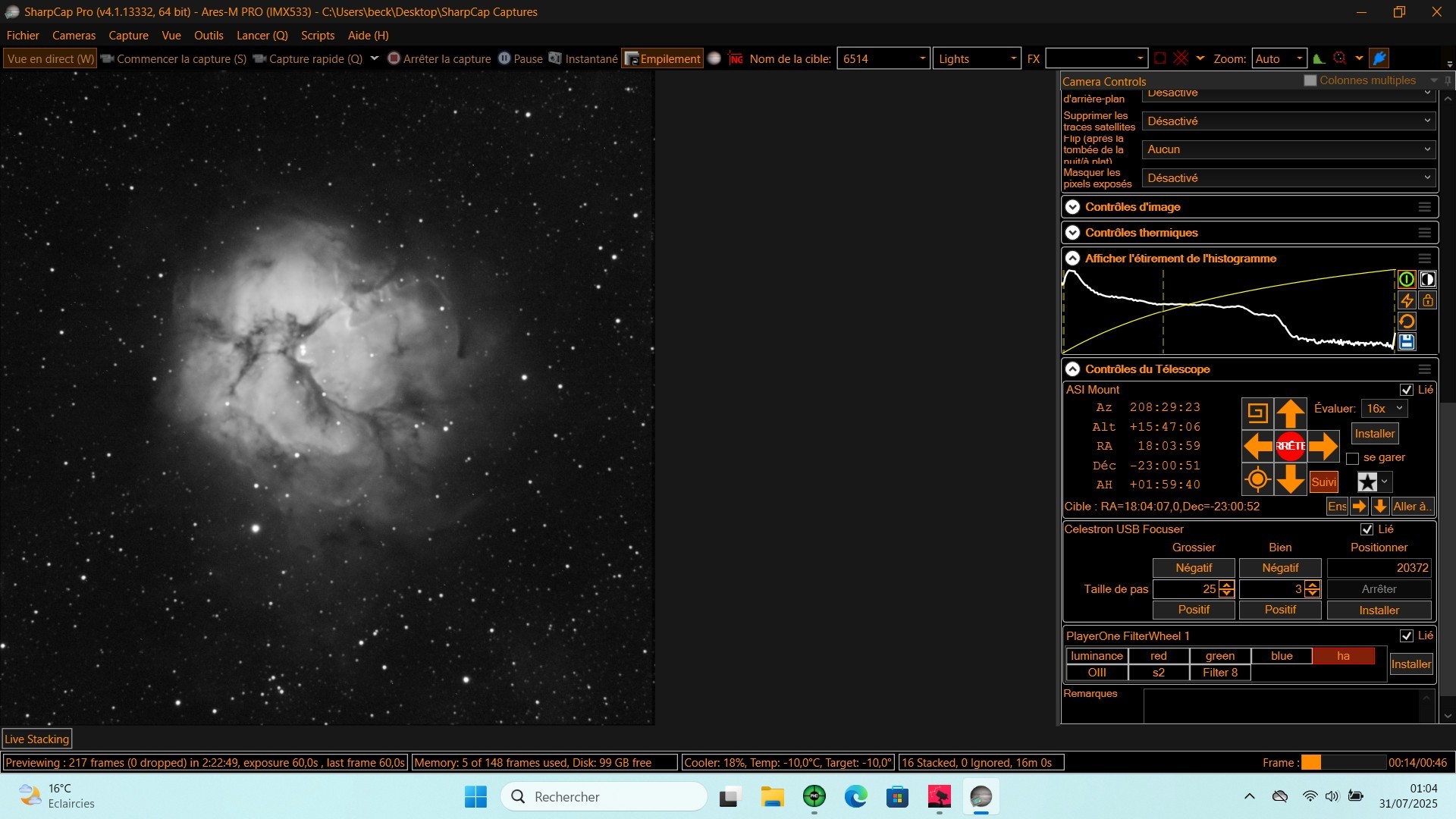The image size is (1456, 819).
Task: Click the focuser position field showing 20372
Action: click(x=1378, y=568)
